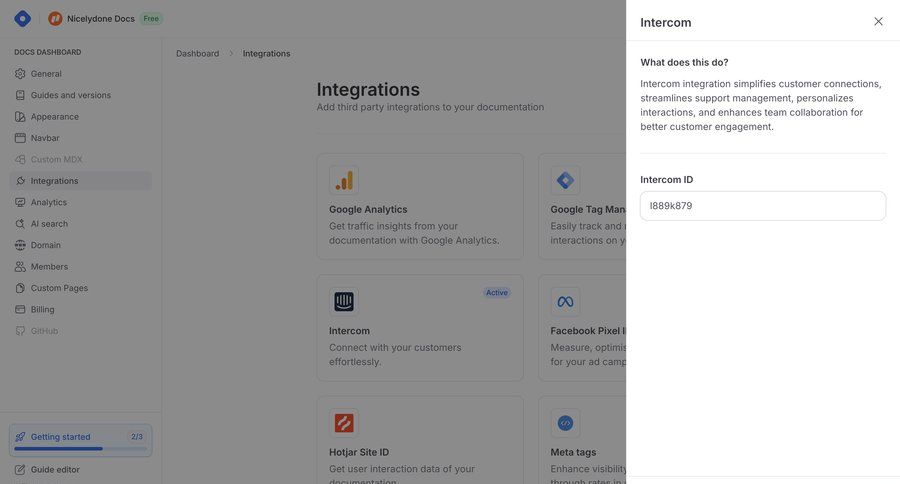Viewport: 900px width, 484px height.
Task: Click the Facebook Pixel Meta logo
Action: coord(565,301)
